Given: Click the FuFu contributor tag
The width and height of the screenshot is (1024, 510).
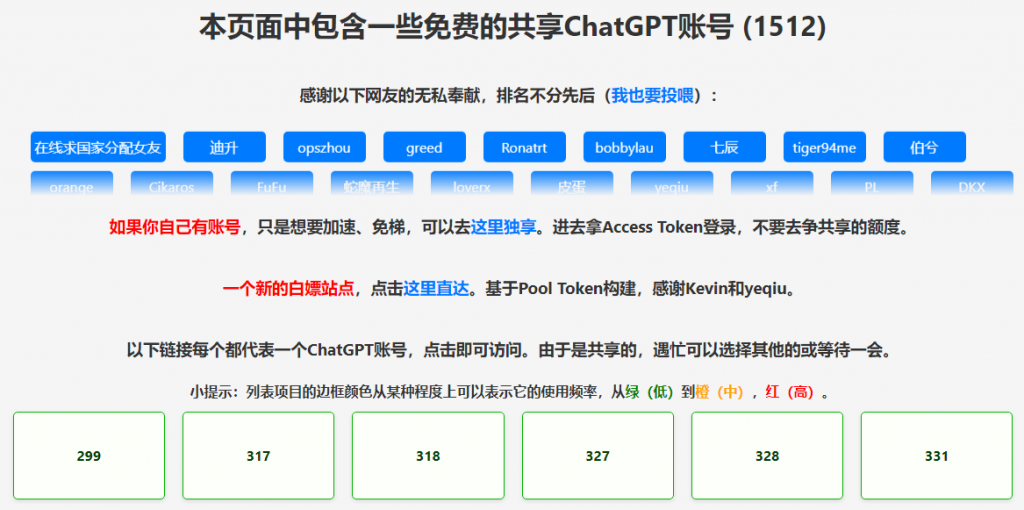Looking at the screenshot, I should pyautogui.click(x=272, y=183).
